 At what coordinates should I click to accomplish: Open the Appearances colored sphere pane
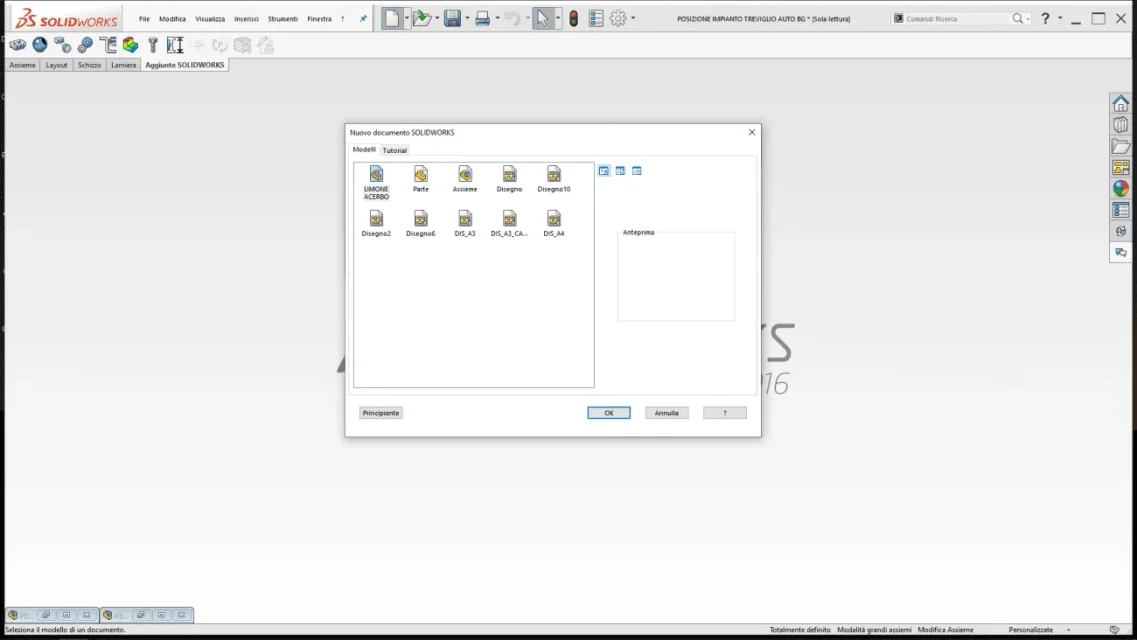point(1120,188)
